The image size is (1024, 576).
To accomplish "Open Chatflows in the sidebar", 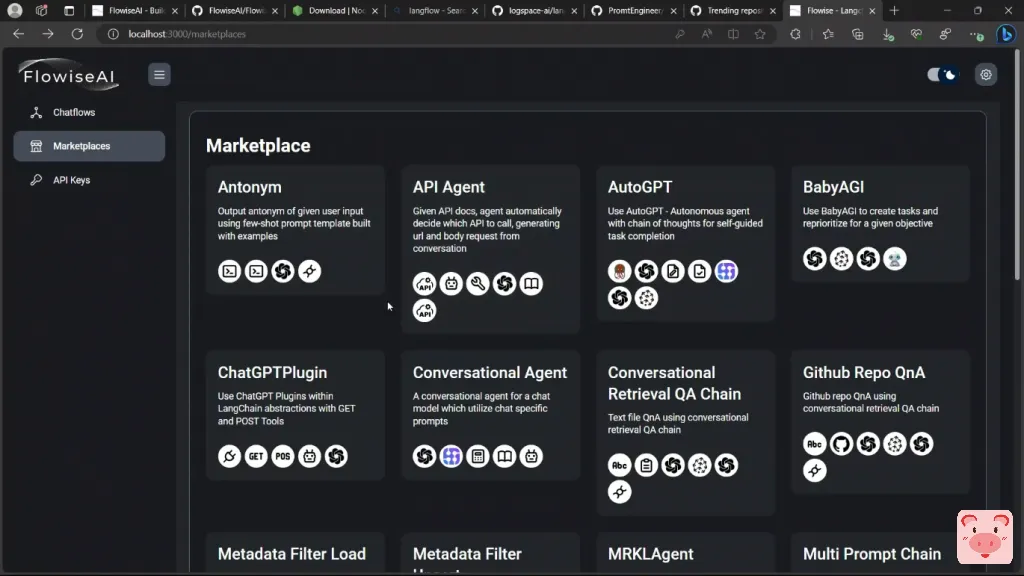I will point(74,112).
